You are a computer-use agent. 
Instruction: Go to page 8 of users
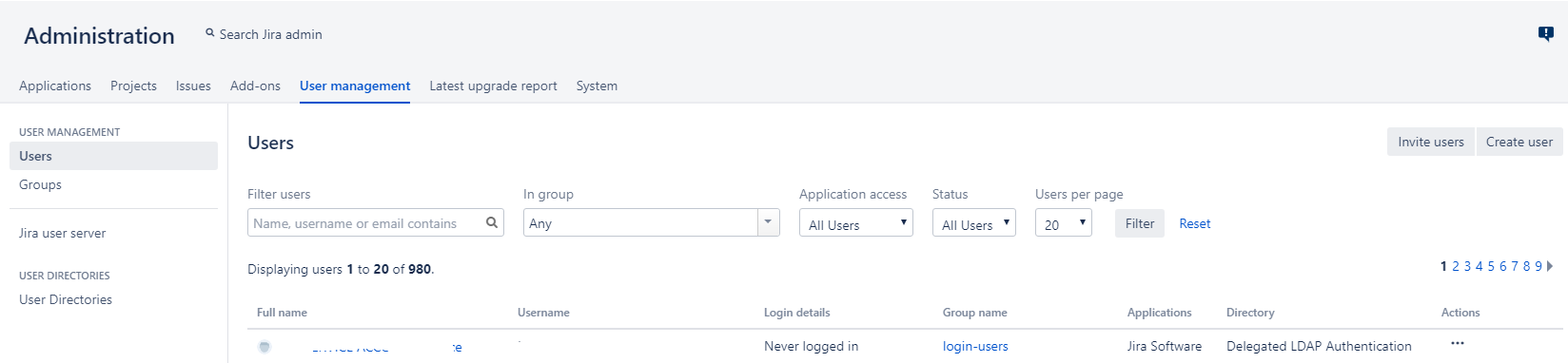tap(1527, 267)
